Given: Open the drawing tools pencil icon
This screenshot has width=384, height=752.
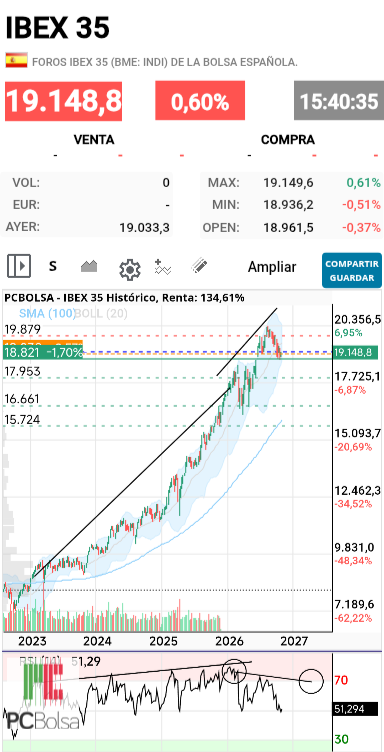Looking at the screenshot, I should 198,266.
